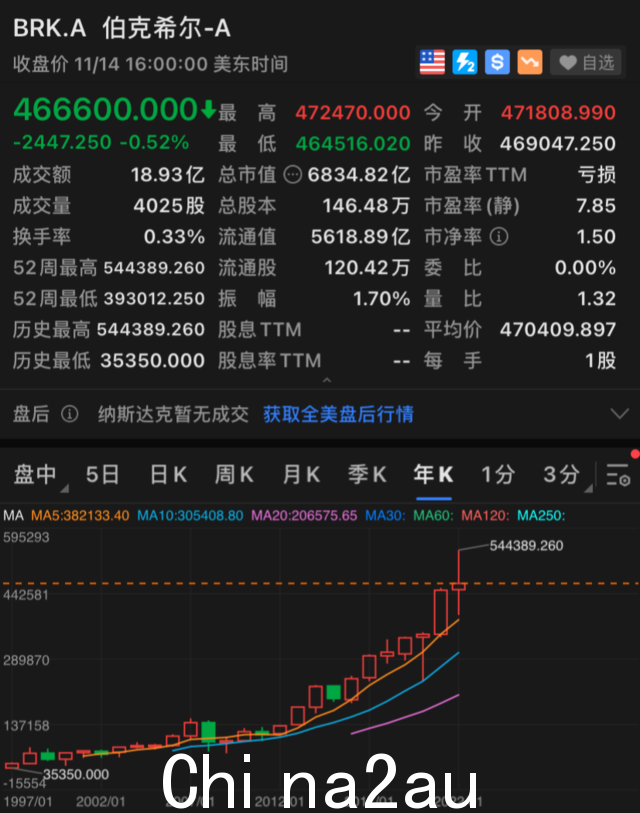
Task: Tap info icon beside 总市值
Action: pos(293,175)
